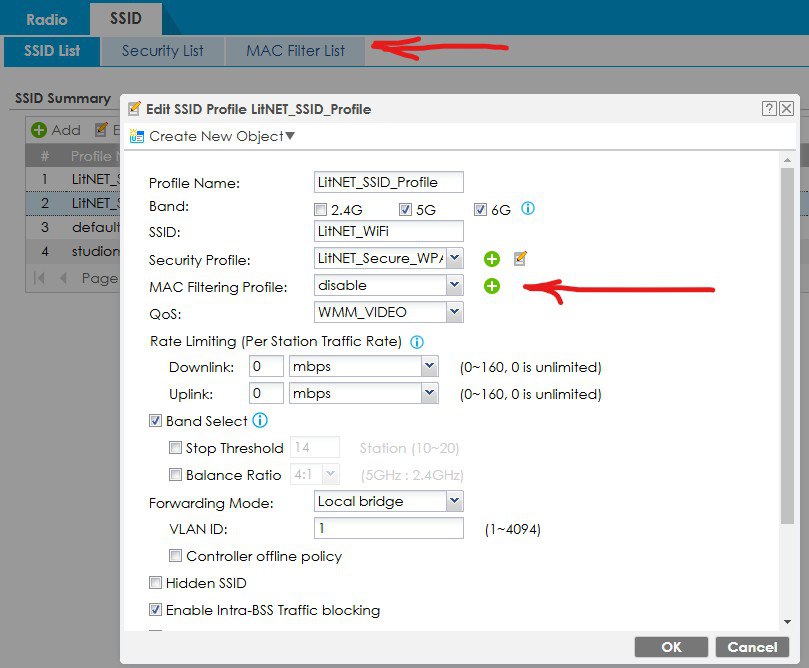Image resolution: width=809 pixels, height=668 pixels.
Task: Enable the Hidden SSID checkbox
Action: pos(155,583)
